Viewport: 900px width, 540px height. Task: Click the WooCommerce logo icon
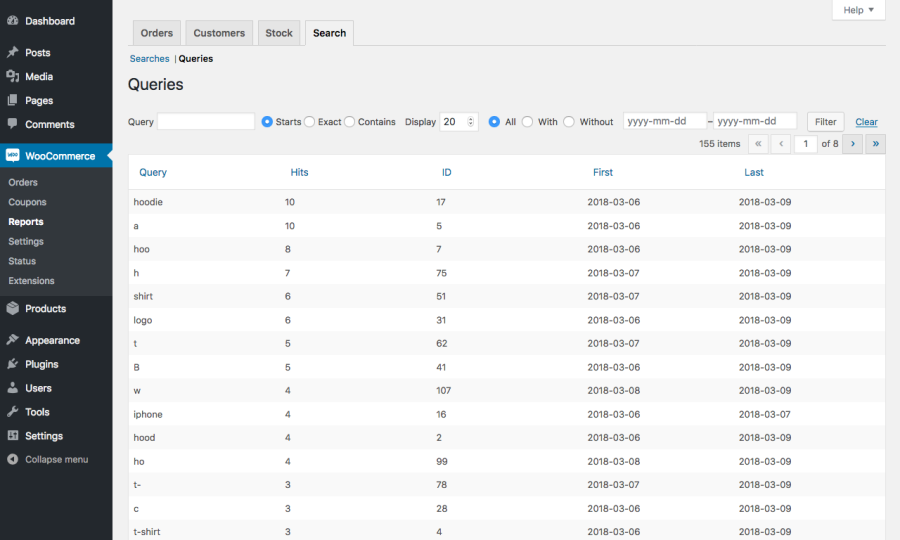coord(12,156)
